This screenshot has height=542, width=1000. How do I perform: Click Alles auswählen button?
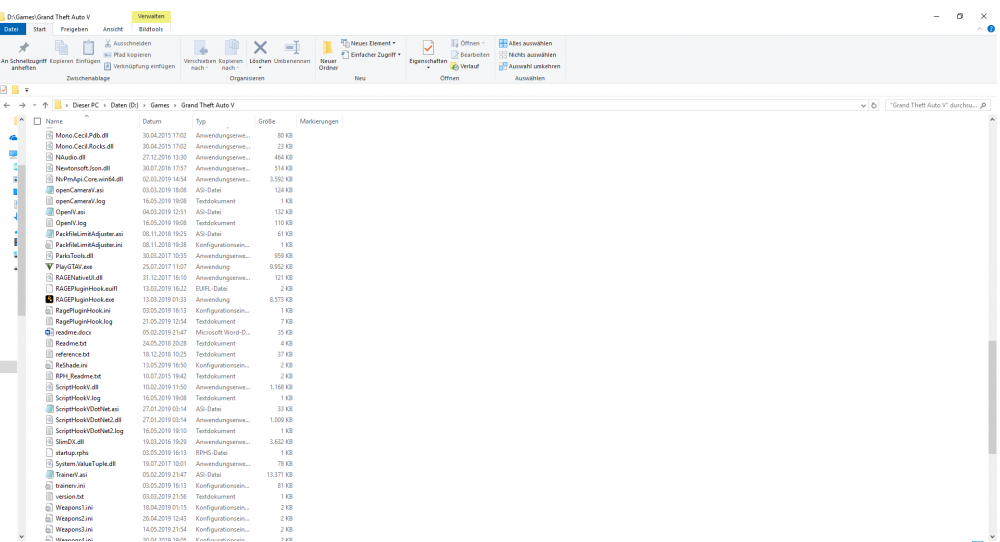(529, 43)
